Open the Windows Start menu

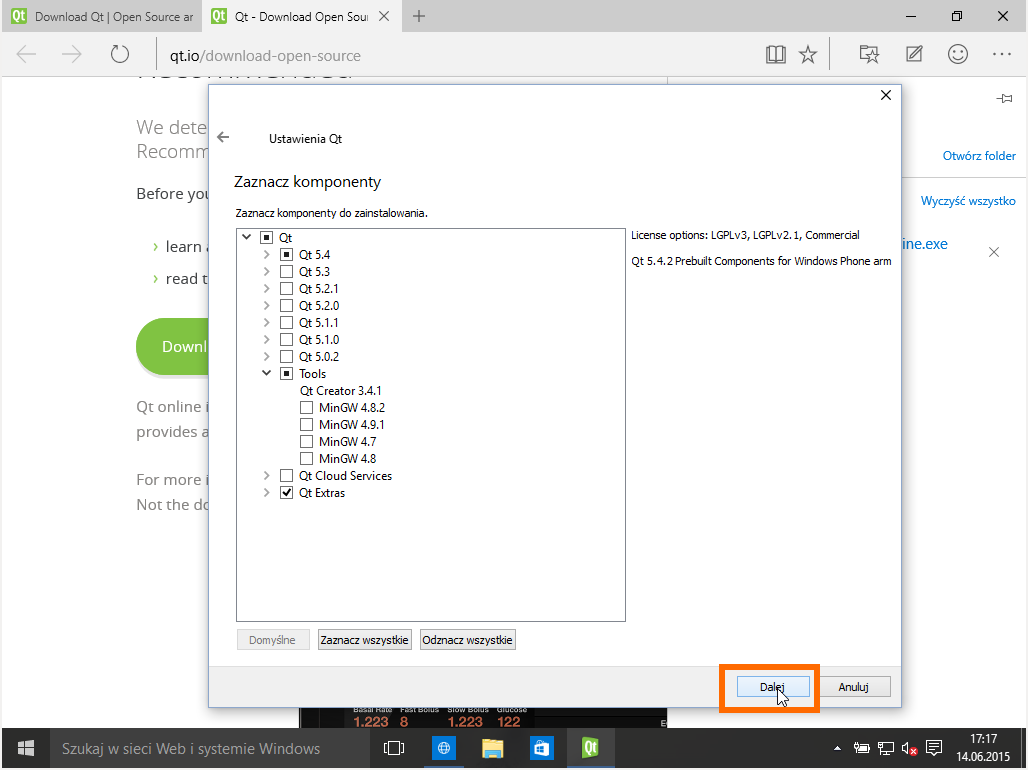(x=26, y=748)
